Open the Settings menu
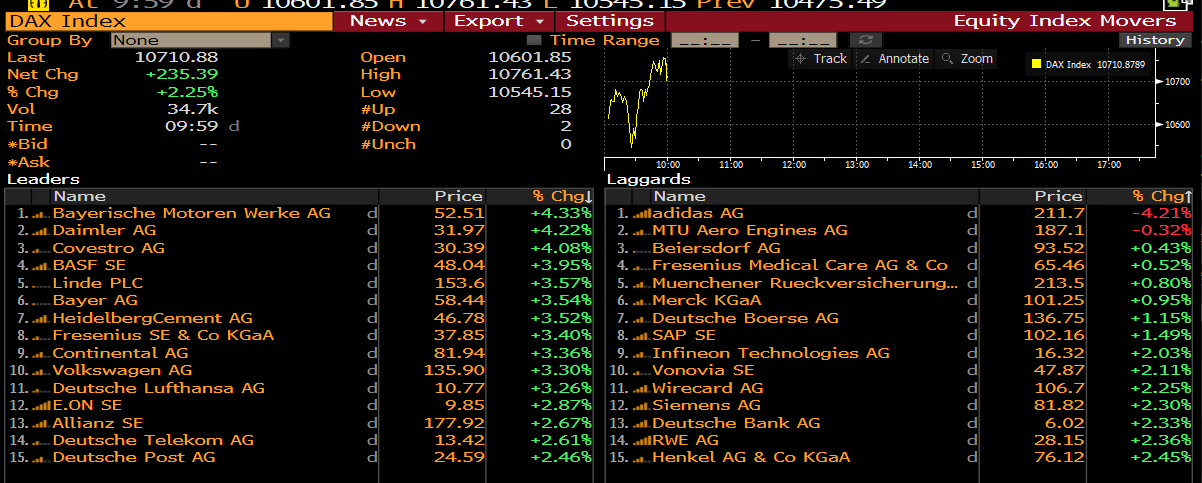The height and width of the screenshot is (483, 1202). point(610,21)
